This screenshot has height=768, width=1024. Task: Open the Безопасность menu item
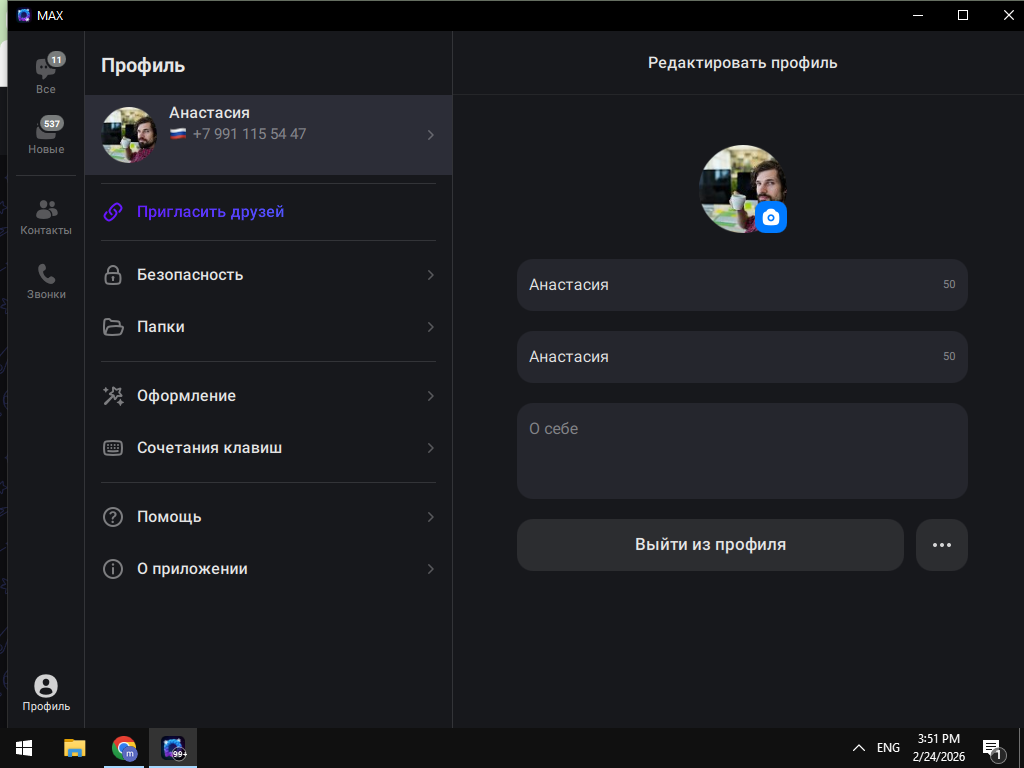click(x=268, y=275)
